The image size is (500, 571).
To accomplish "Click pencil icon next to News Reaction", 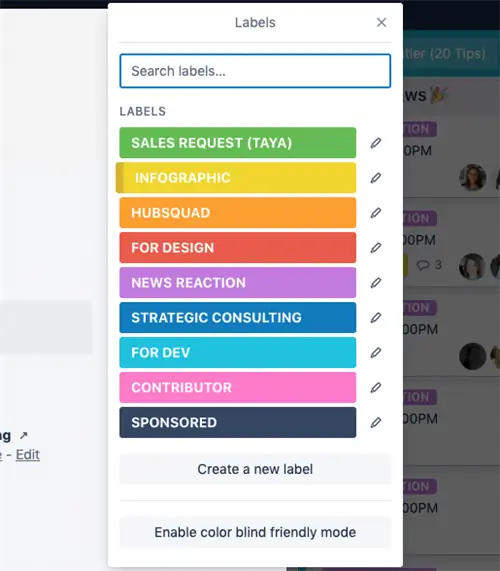I will 376,283.
